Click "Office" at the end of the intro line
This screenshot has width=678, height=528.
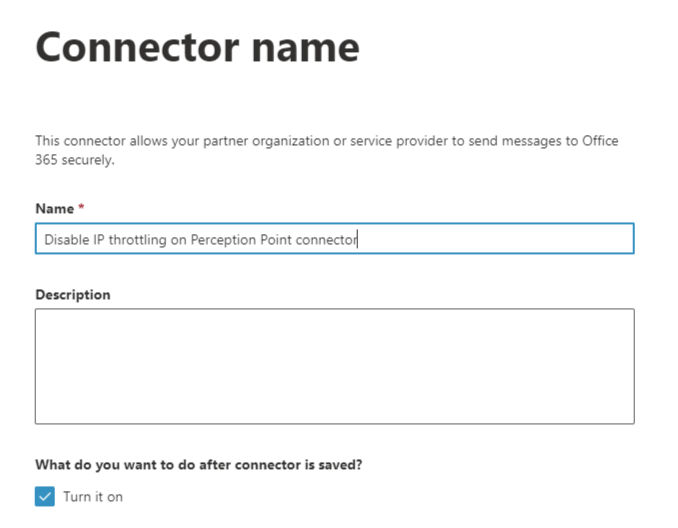(600, 141)
